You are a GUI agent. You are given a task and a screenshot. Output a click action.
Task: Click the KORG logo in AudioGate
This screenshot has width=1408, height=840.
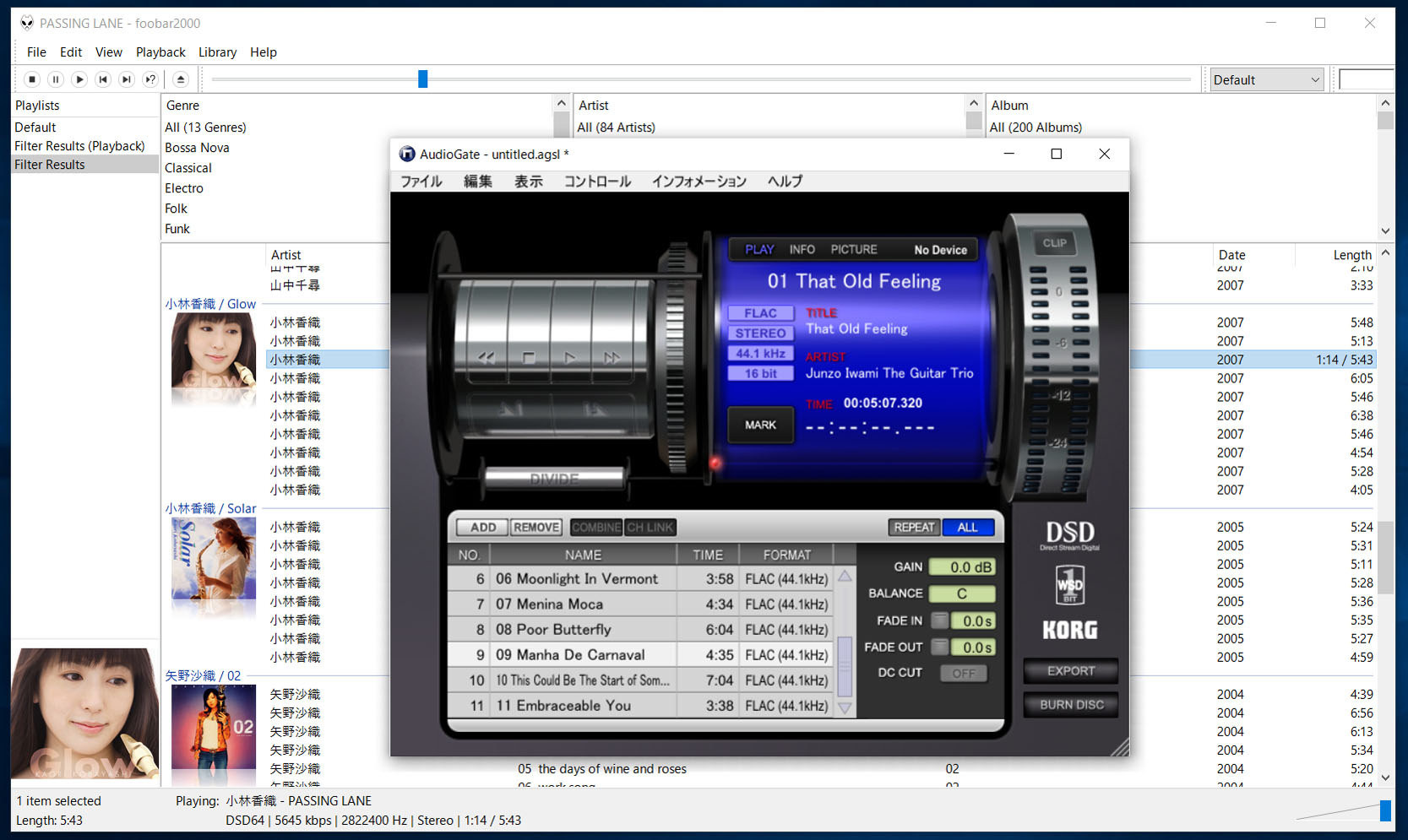click(1070, 630)
